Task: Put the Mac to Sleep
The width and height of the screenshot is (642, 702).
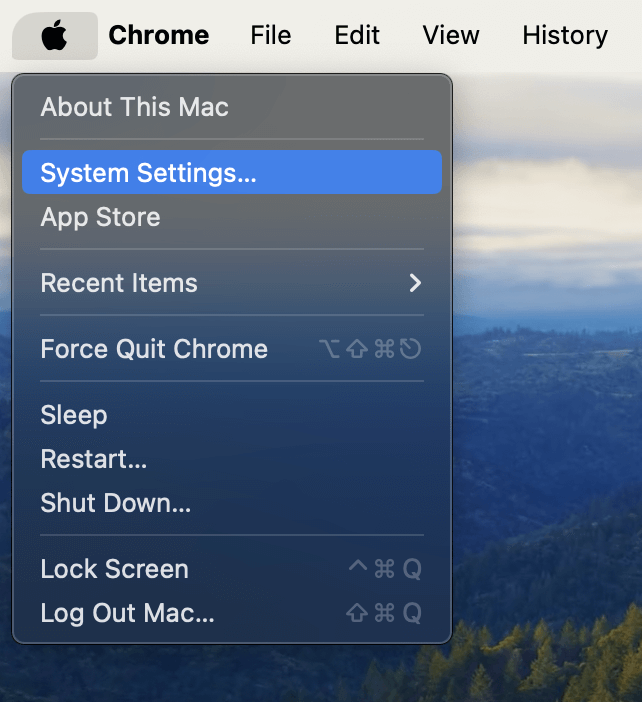Action: (73, 415)
